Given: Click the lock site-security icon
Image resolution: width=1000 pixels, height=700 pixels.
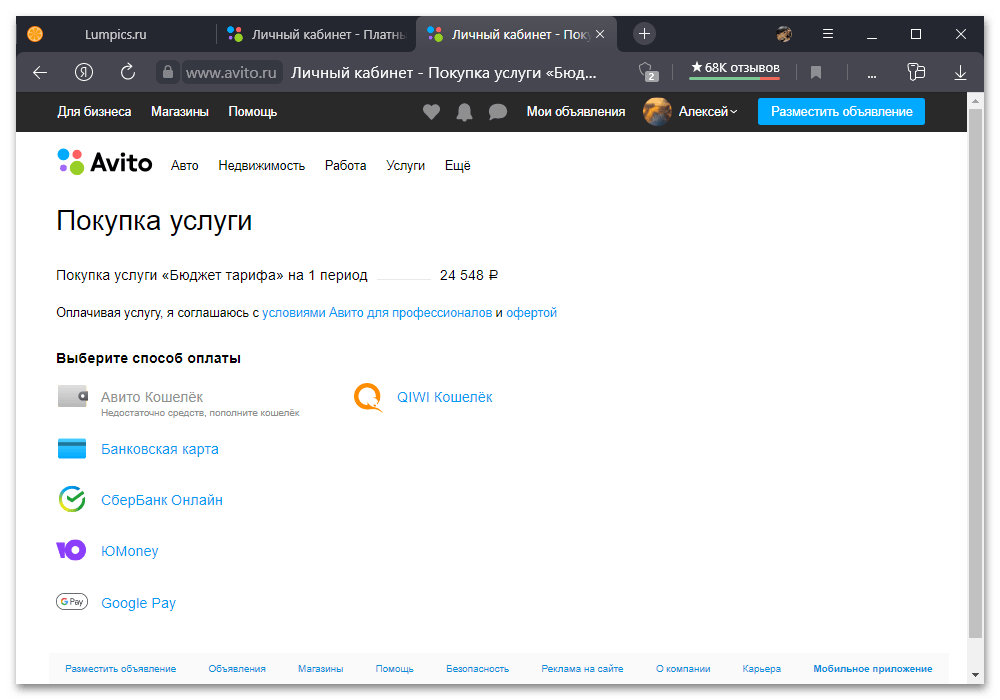Looking at the screenshot, I should (167, 72).
